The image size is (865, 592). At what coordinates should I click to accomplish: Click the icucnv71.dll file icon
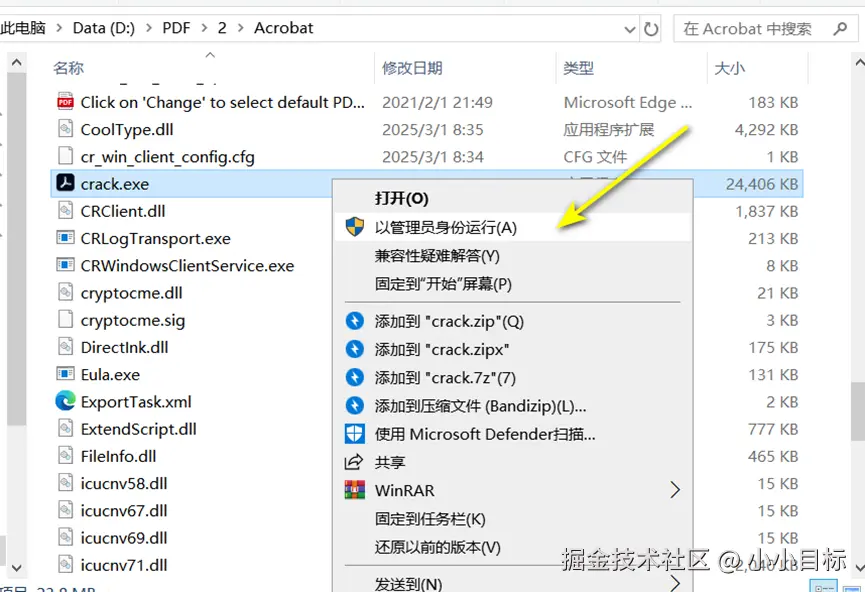(65, 564)
